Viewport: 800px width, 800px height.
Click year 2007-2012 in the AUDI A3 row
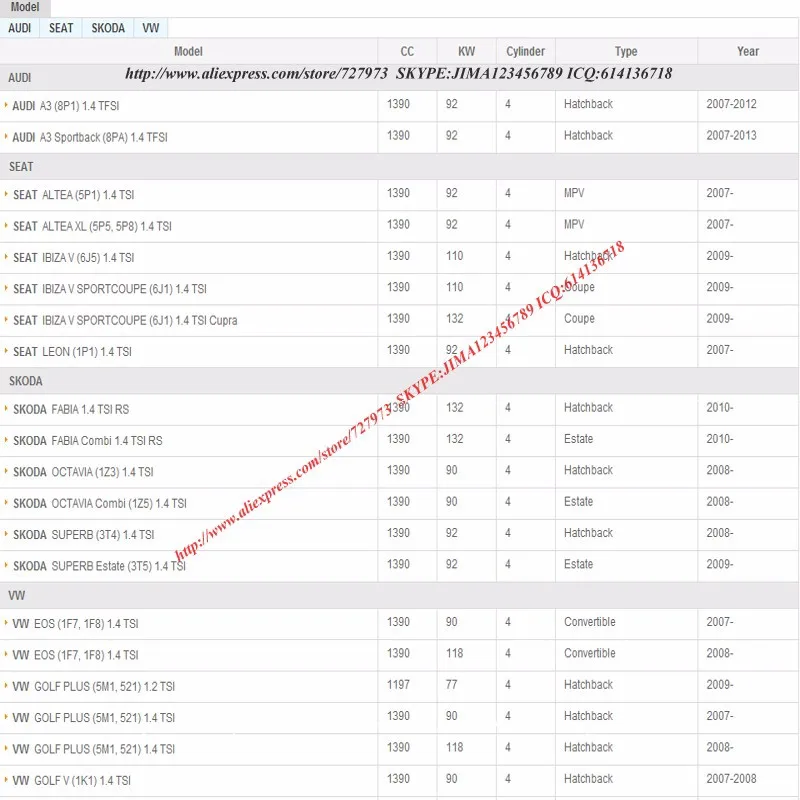click(731, 104)
